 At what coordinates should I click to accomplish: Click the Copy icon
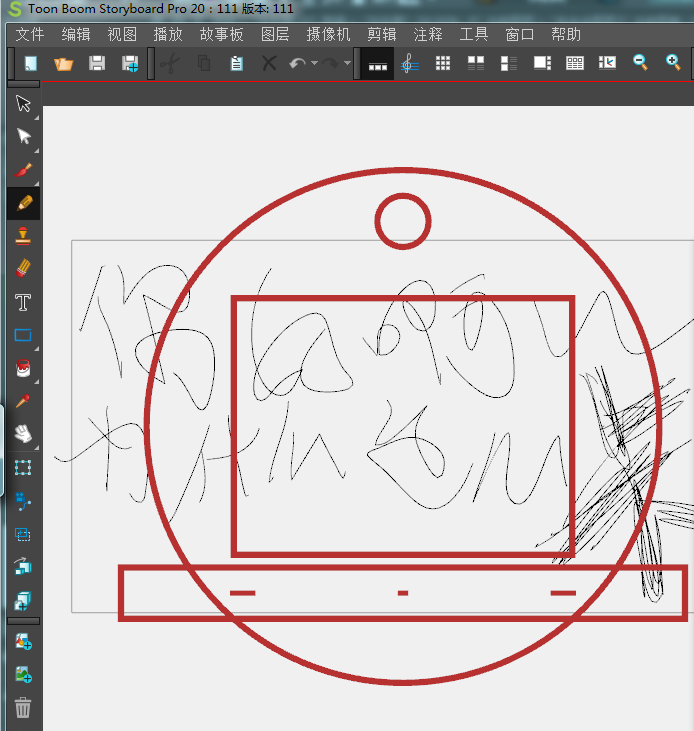pos(204,63)
